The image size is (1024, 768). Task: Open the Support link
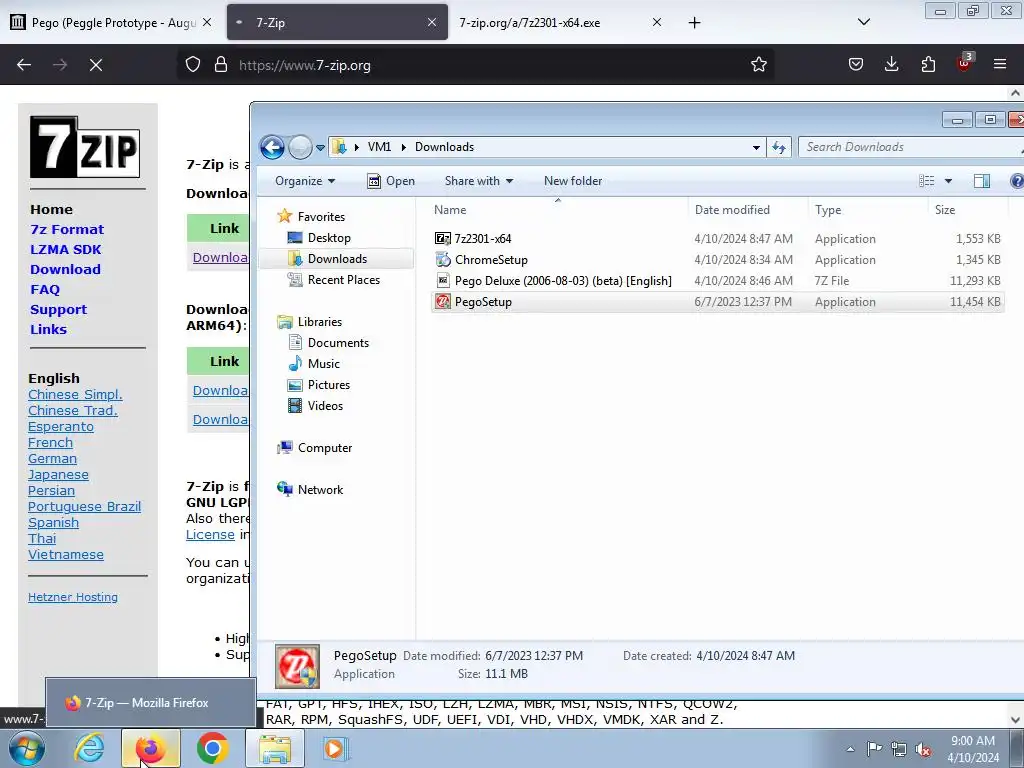[58, 310]
